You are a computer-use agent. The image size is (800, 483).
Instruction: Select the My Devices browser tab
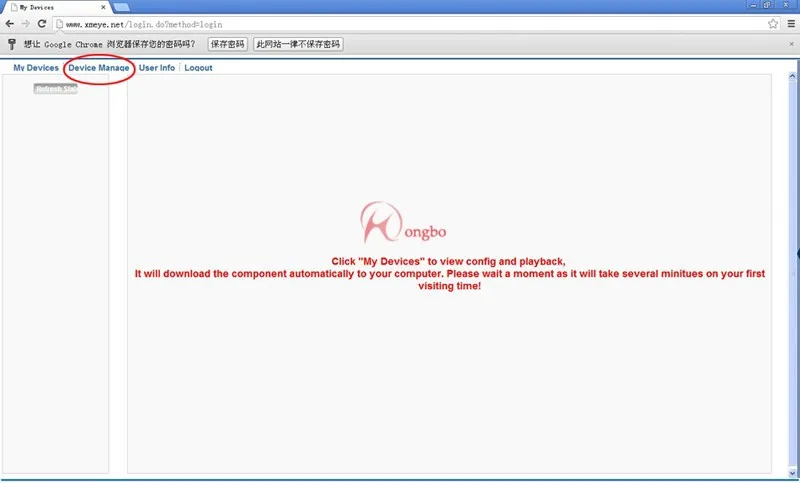[56, 7]
